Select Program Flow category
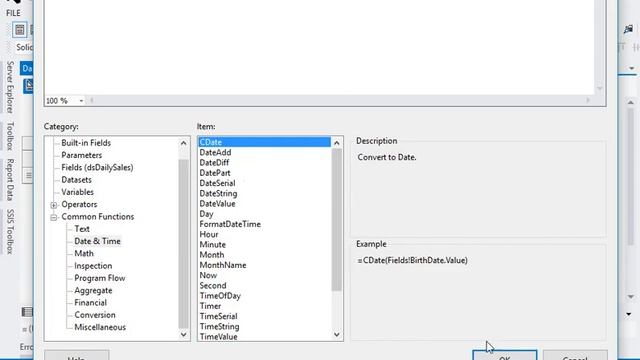The height and width of the screenshot is (360, 640). point(100,278)
